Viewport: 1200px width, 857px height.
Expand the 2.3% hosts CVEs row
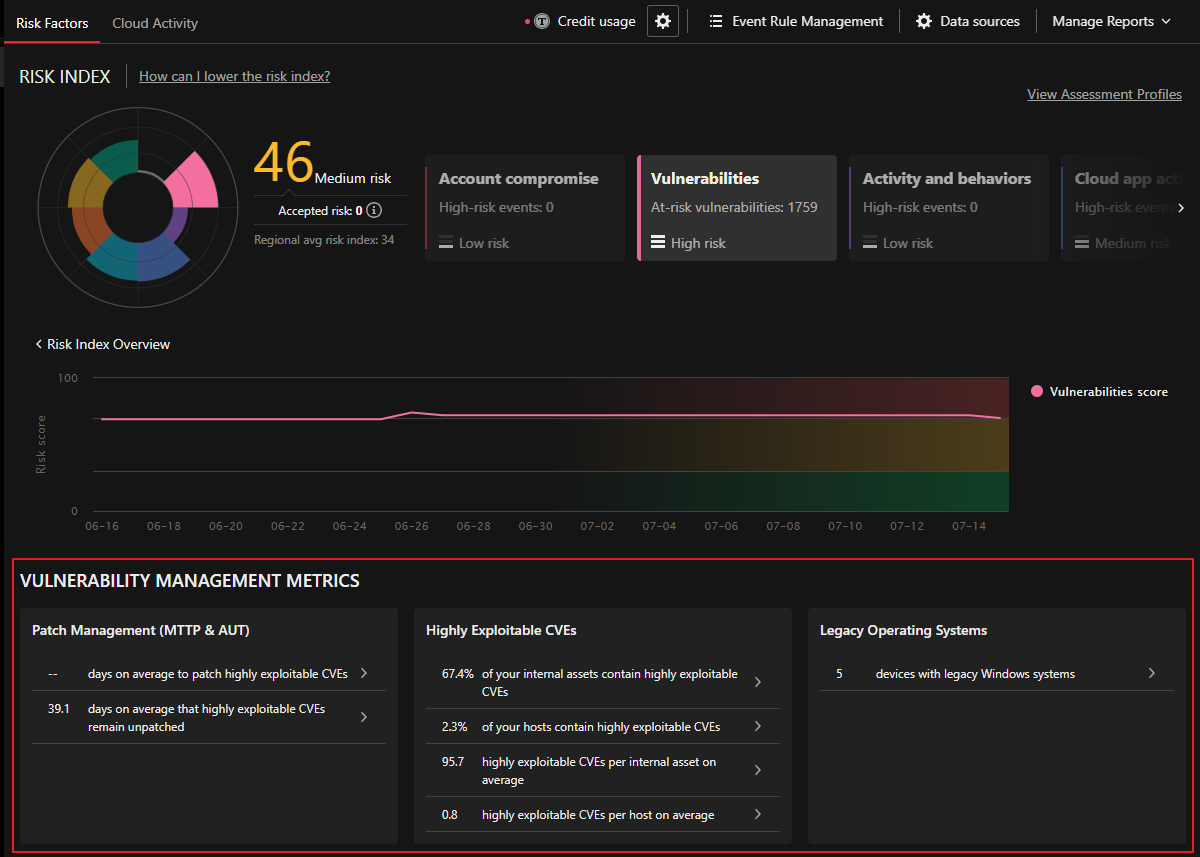pyautogui.click(x=758, y=726)
